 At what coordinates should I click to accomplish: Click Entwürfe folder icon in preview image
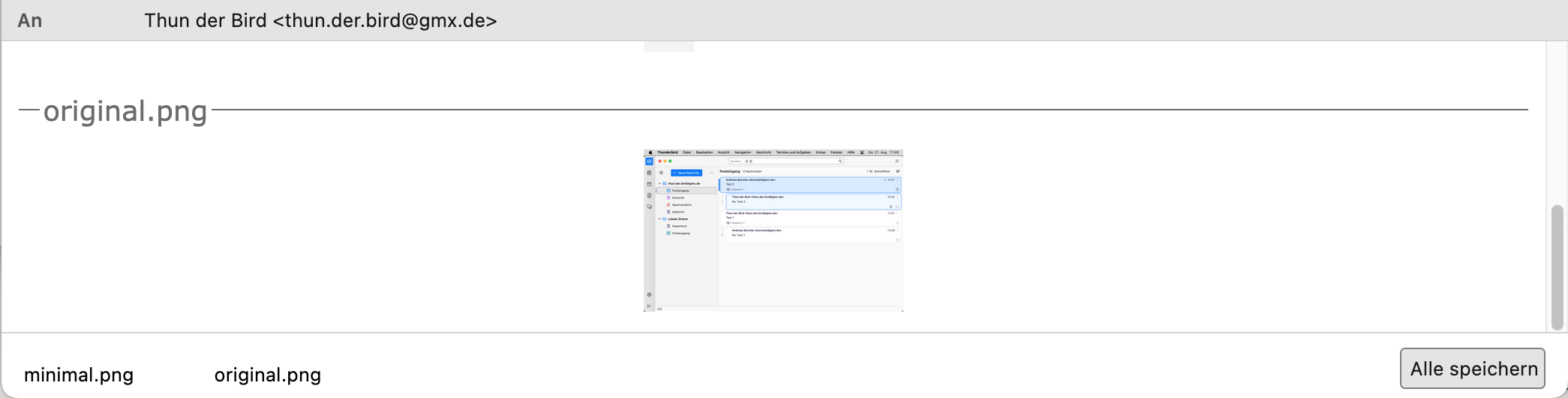(x=668, y=197)
